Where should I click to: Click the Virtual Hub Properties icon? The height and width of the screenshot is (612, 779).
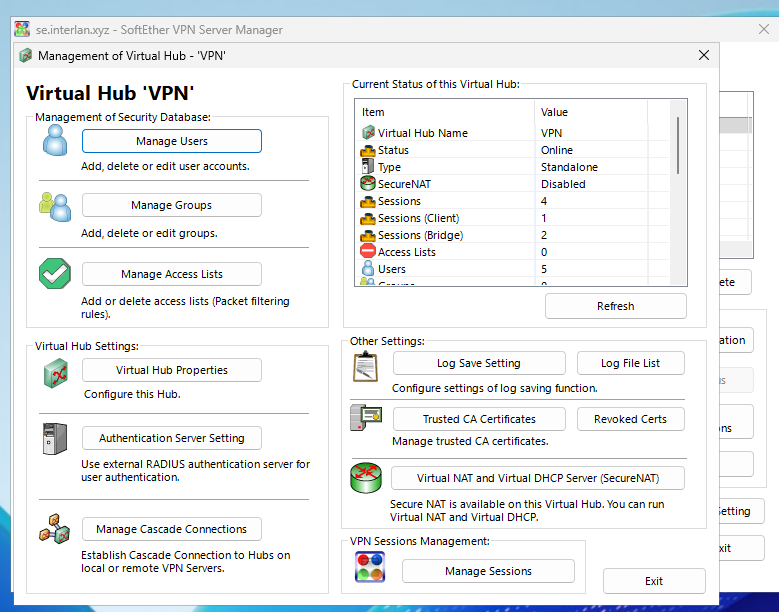click(54, 373)
